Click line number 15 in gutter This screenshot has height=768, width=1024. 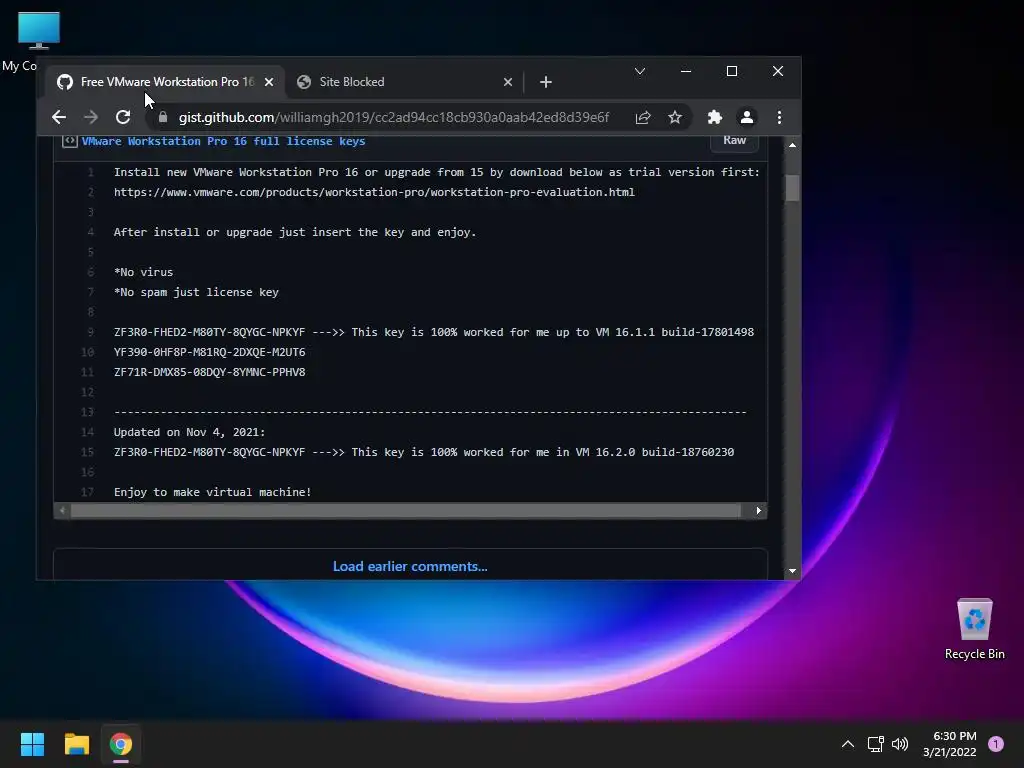click(x=88, y=452)
